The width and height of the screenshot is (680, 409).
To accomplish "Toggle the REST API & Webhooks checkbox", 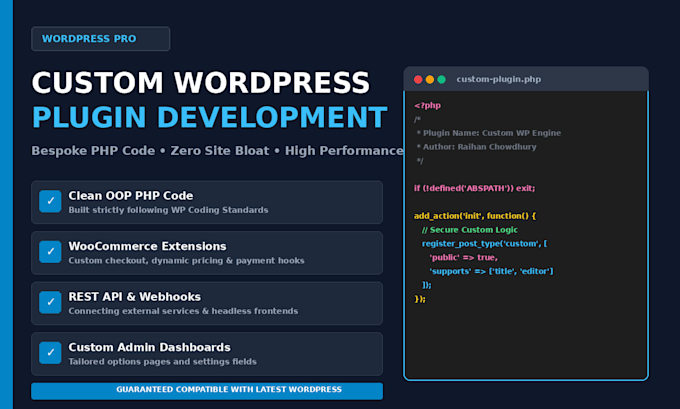I will [x=50, y=302].
